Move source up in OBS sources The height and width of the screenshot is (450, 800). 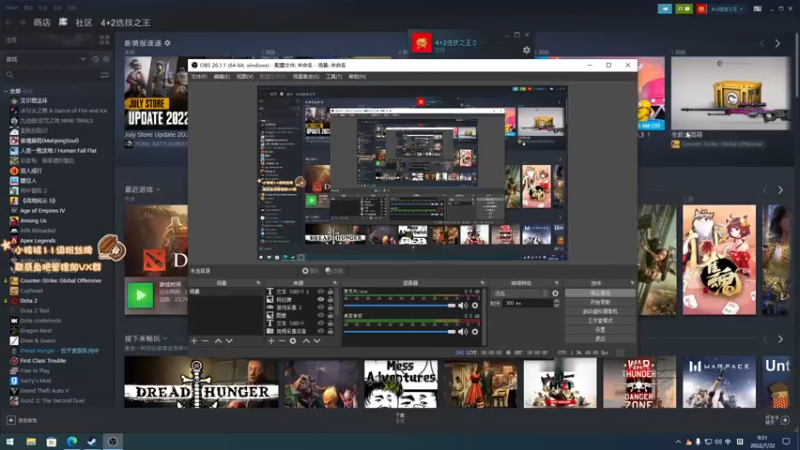pos(306,341)
